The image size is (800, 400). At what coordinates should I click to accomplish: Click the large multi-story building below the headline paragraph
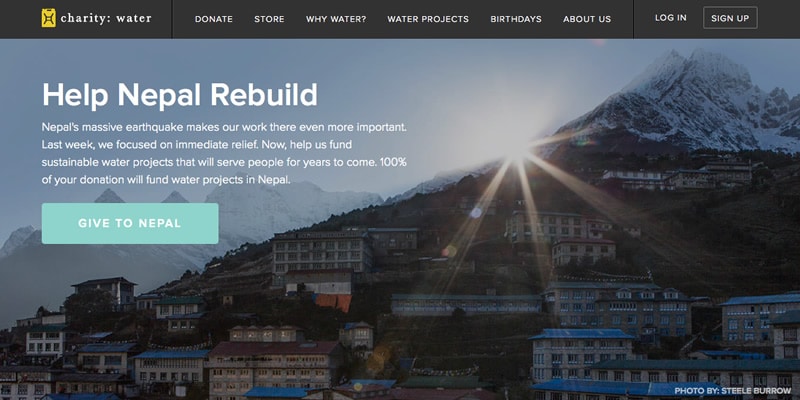pos(322,253)
